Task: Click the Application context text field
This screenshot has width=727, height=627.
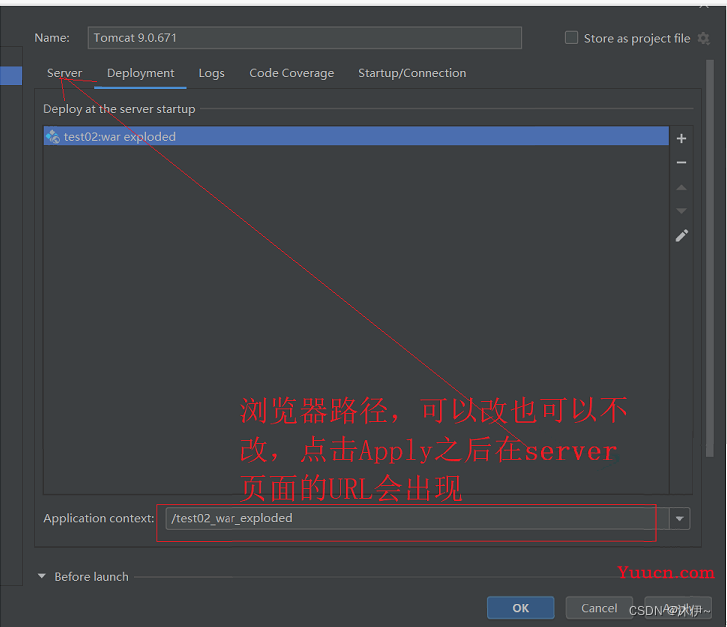Action: coord(417,518)
